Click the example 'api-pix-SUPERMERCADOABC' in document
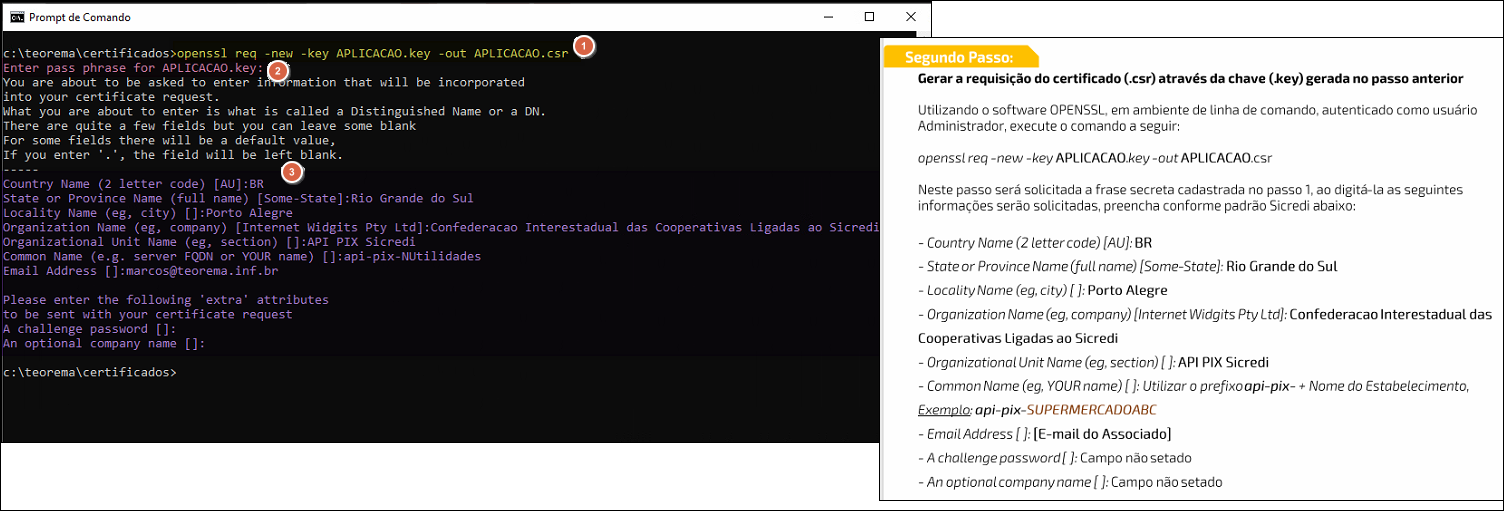The image size is (1504, 511). (x=1065, y=411)
